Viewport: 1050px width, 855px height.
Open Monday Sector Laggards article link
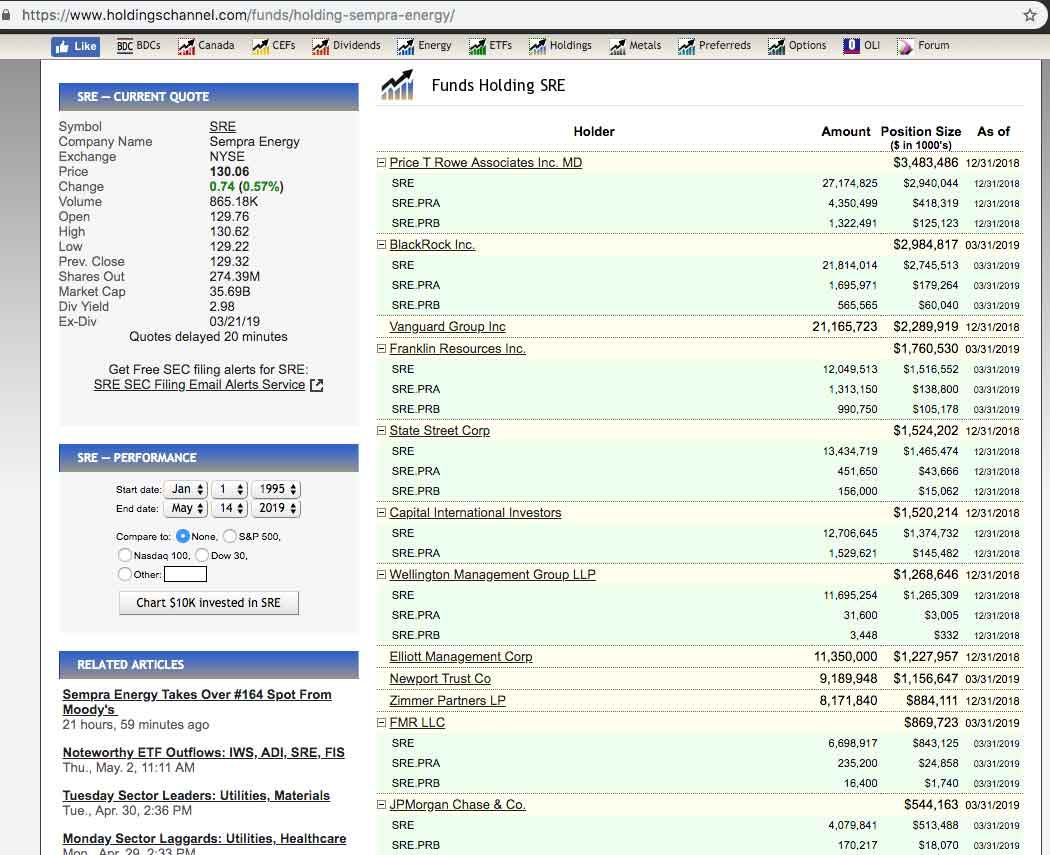point(204,838)
